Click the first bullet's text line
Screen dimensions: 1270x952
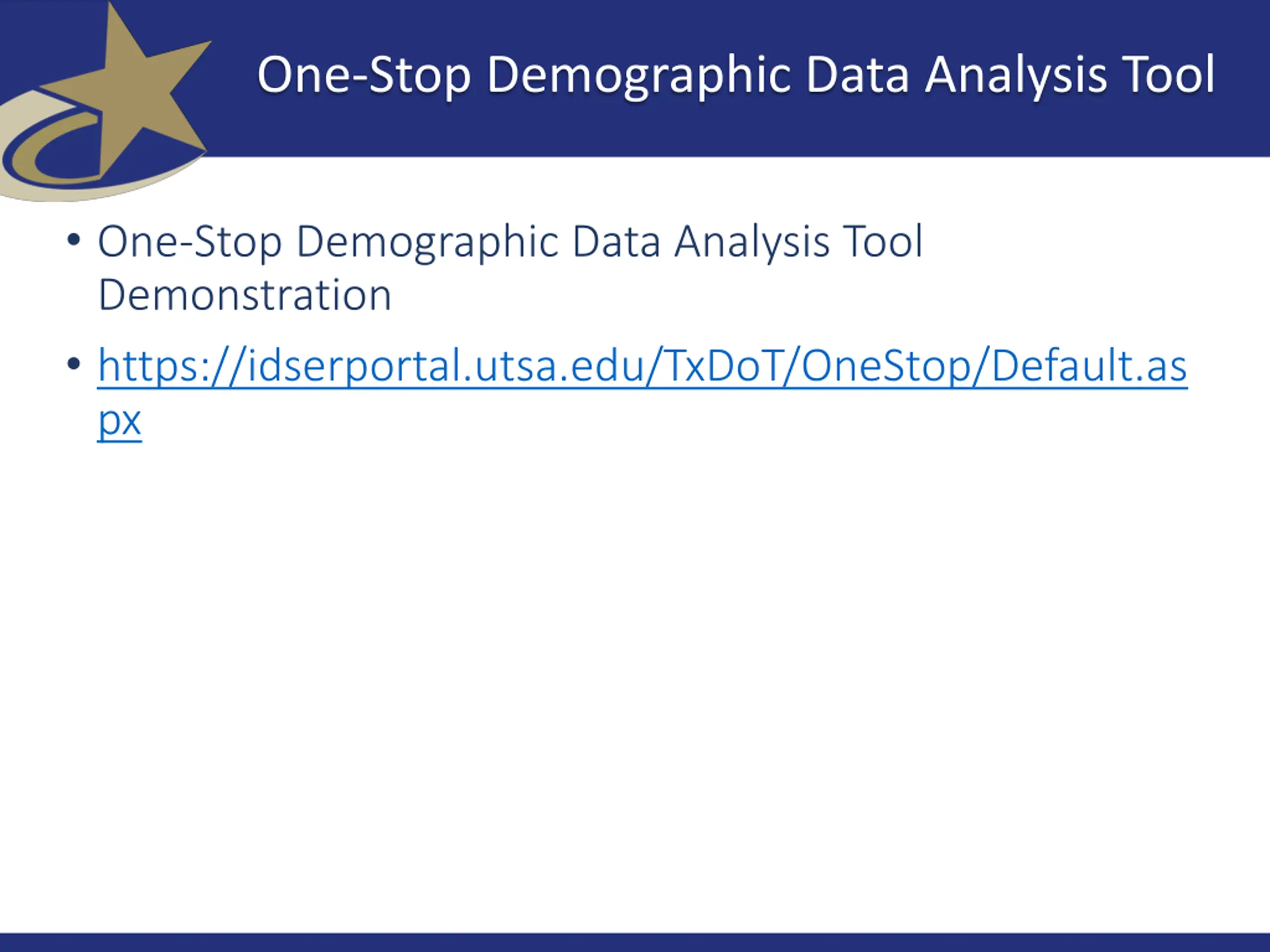[510, 241]
